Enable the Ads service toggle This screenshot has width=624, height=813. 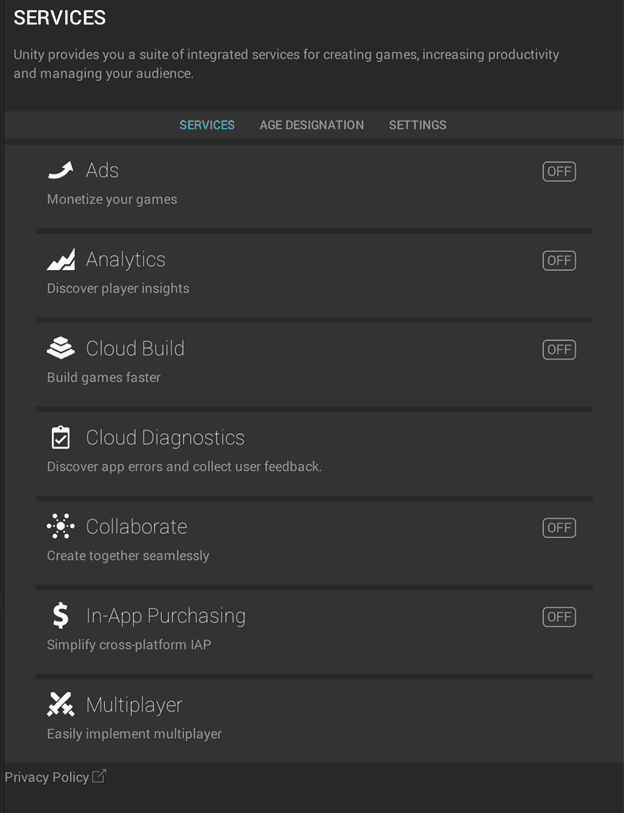pos(558,171)
